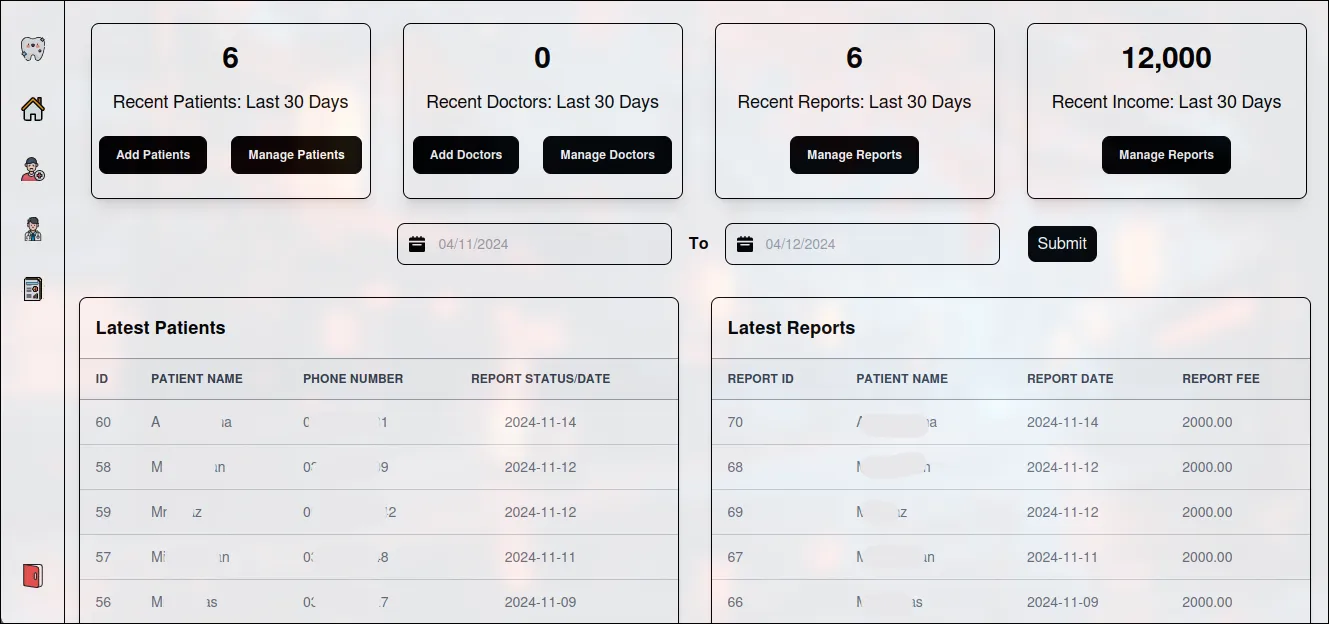The width and height of the screenshot is (1329, 624).
Task: Open Manage Patients
Action: point(296,154)
